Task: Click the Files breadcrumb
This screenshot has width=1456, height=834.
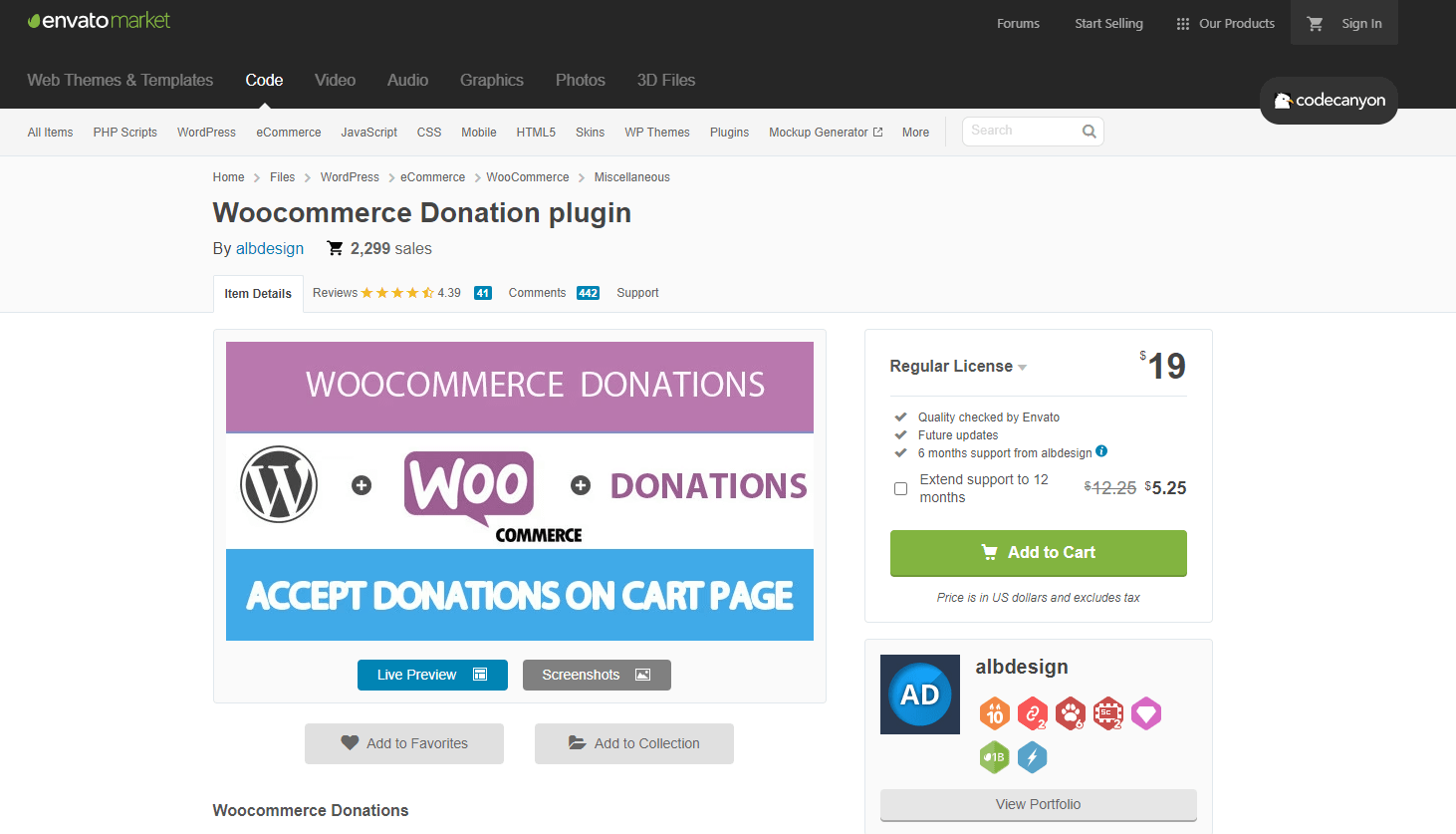Action: 282,177
